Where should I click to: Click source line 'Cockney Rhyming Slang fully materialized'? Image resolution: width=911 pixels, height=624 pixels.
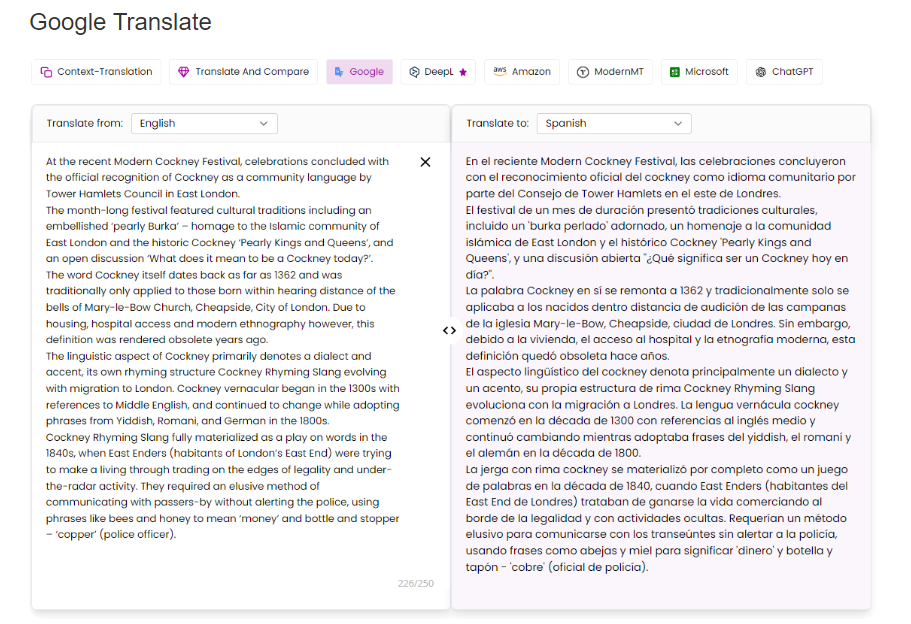pyautogui.click(x=217, y=437)
